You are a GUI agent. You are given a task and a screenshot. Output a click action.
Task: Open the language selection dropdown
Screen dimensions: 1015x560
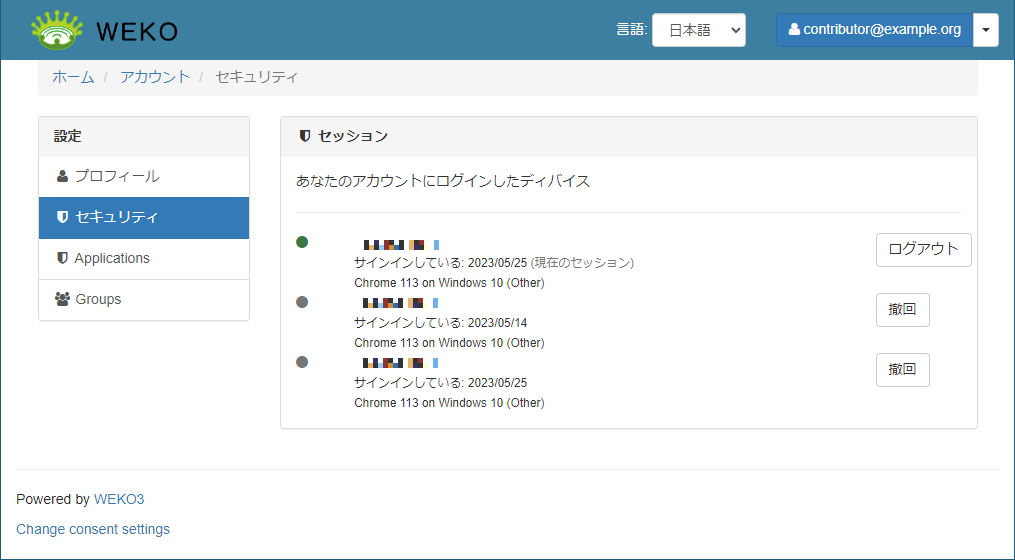point(699,30)
